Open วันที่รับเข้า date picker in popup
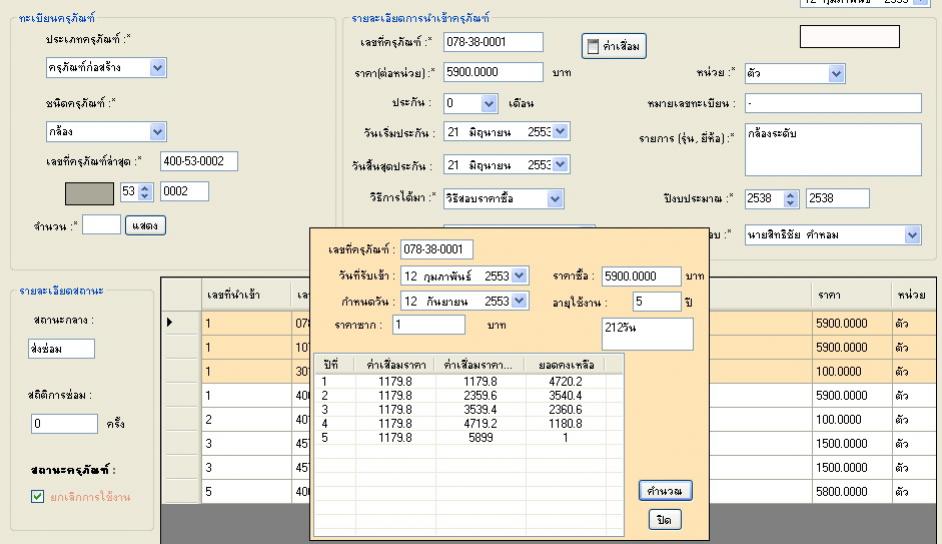The height and width of the screenshot is (544, 942). tap(517, 276)
